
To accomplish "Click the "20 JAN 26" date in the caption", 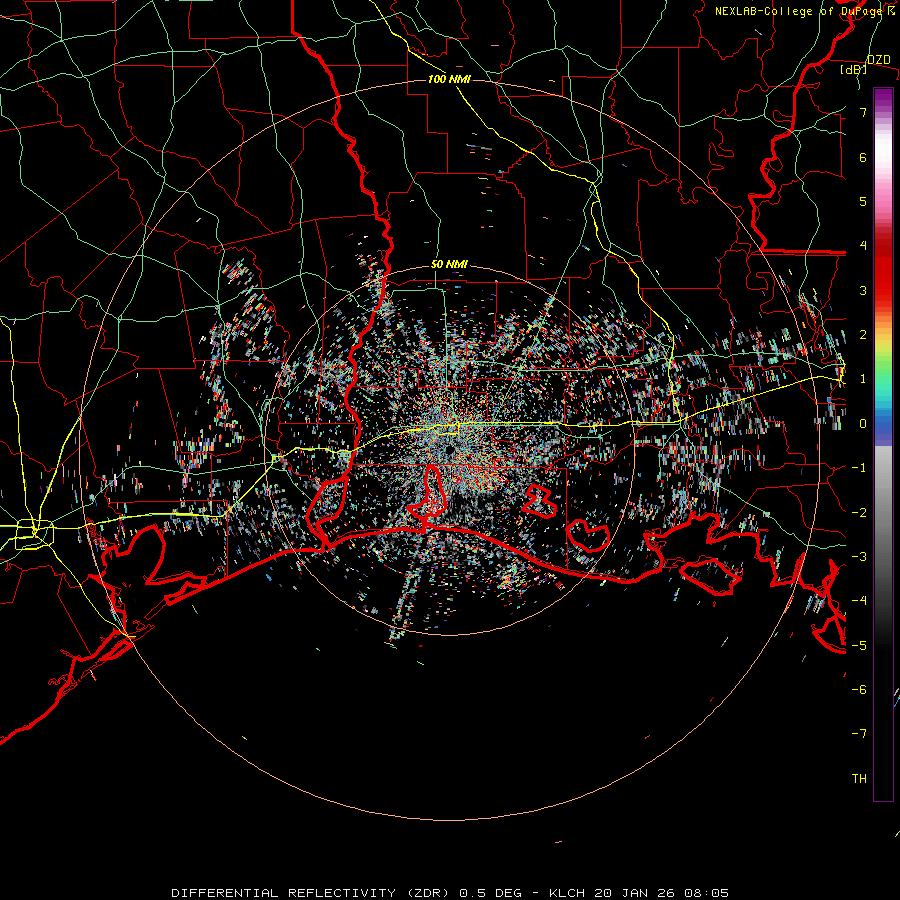I will 634,893.
